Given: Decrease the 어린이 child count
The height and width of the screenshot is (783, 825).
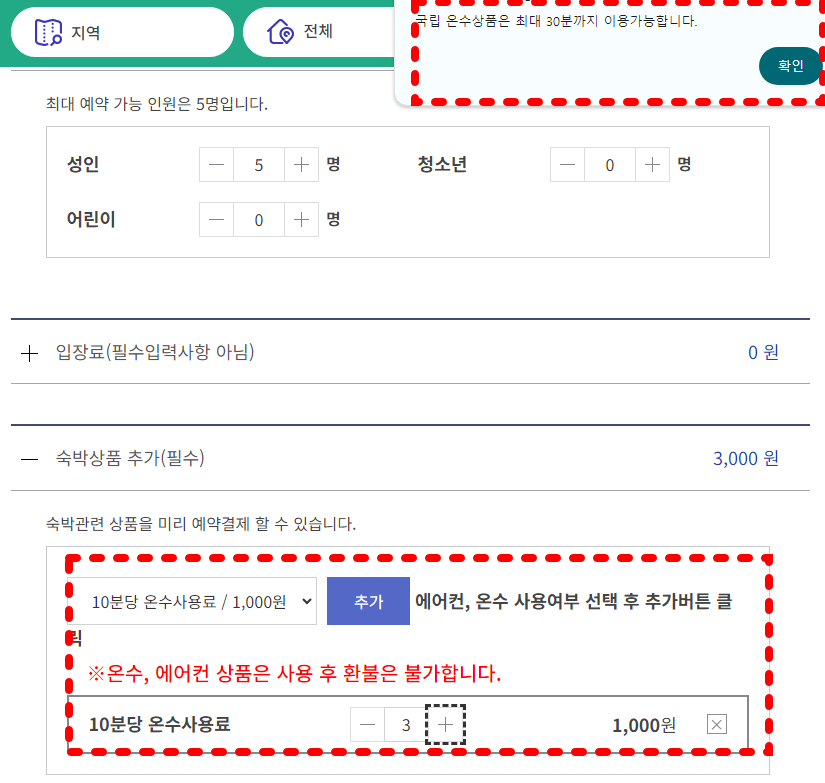Looking at the screenshot, I should [x=216, y=219].
